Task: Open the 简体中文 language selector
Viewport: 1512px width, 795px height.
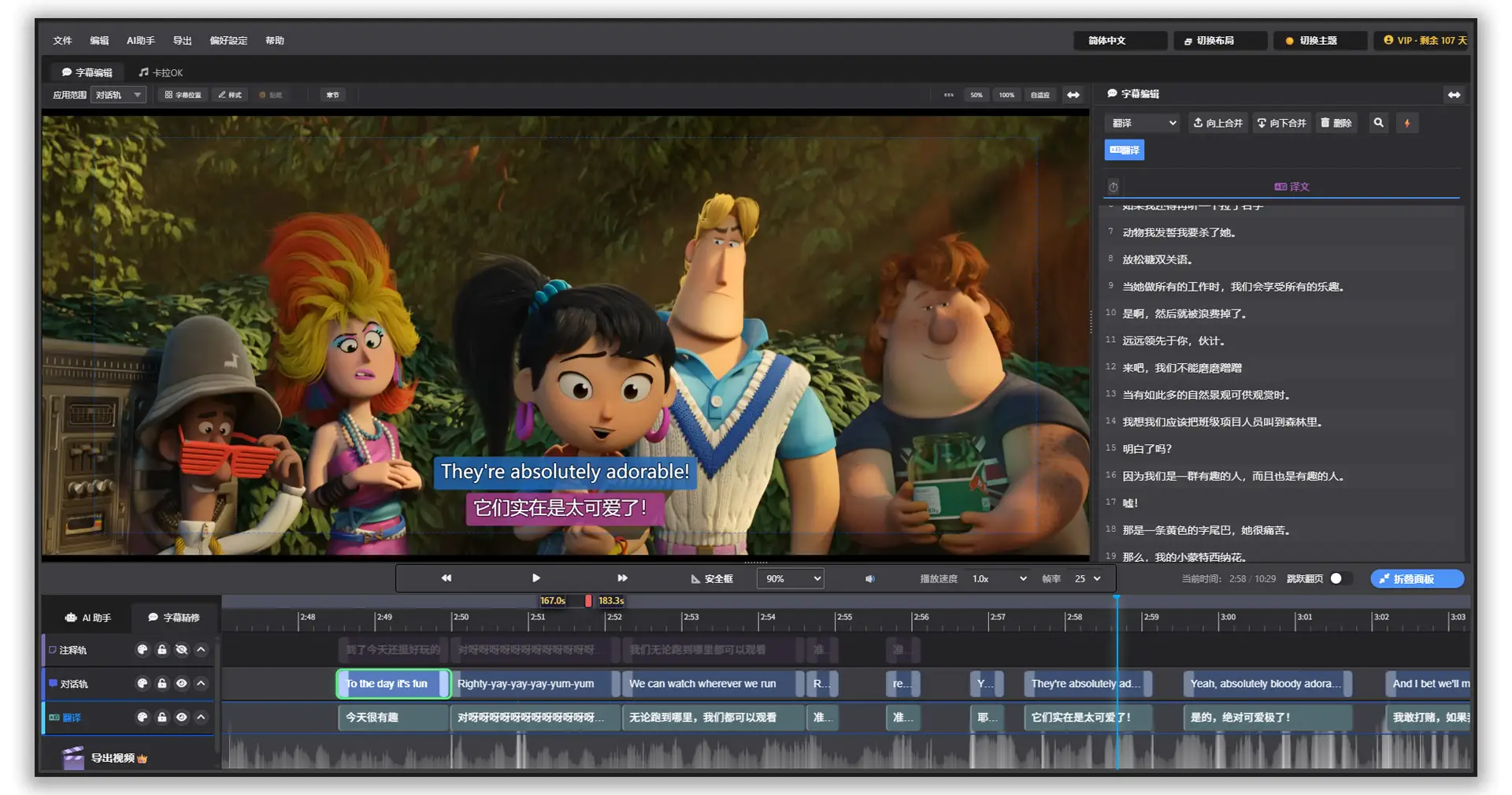Action: tap(1120, 41)
